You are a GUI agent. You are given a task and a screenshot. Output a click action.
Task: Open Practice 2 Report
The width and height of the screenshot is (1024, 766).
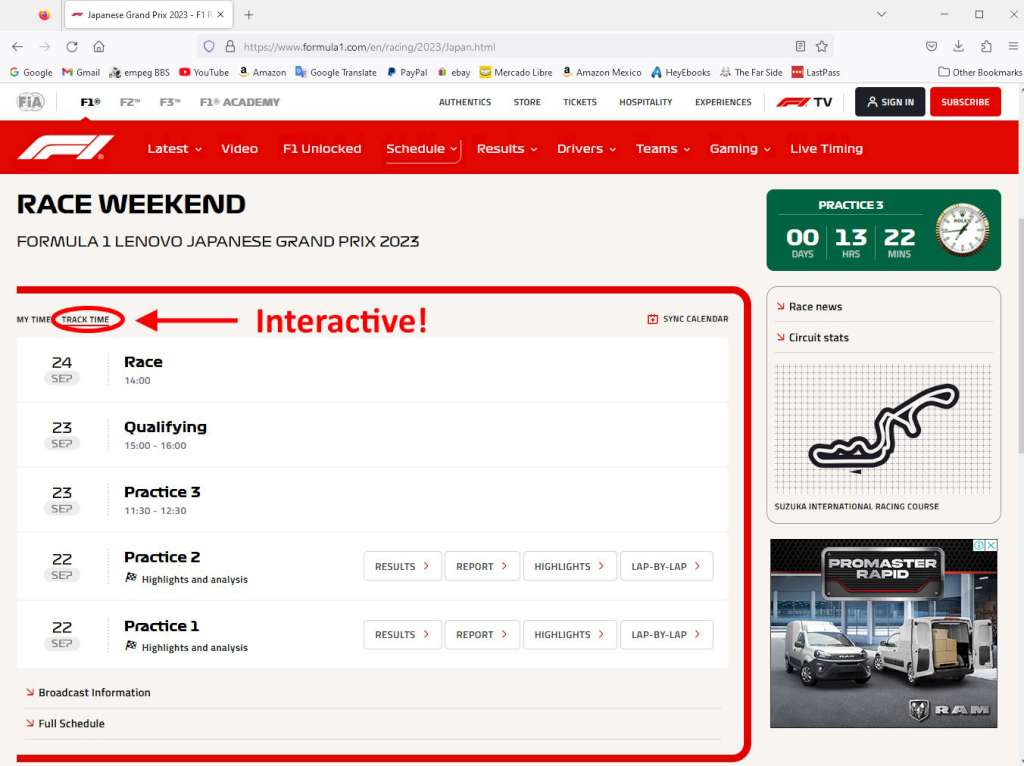pyautogui.click(x=482, y=566)
